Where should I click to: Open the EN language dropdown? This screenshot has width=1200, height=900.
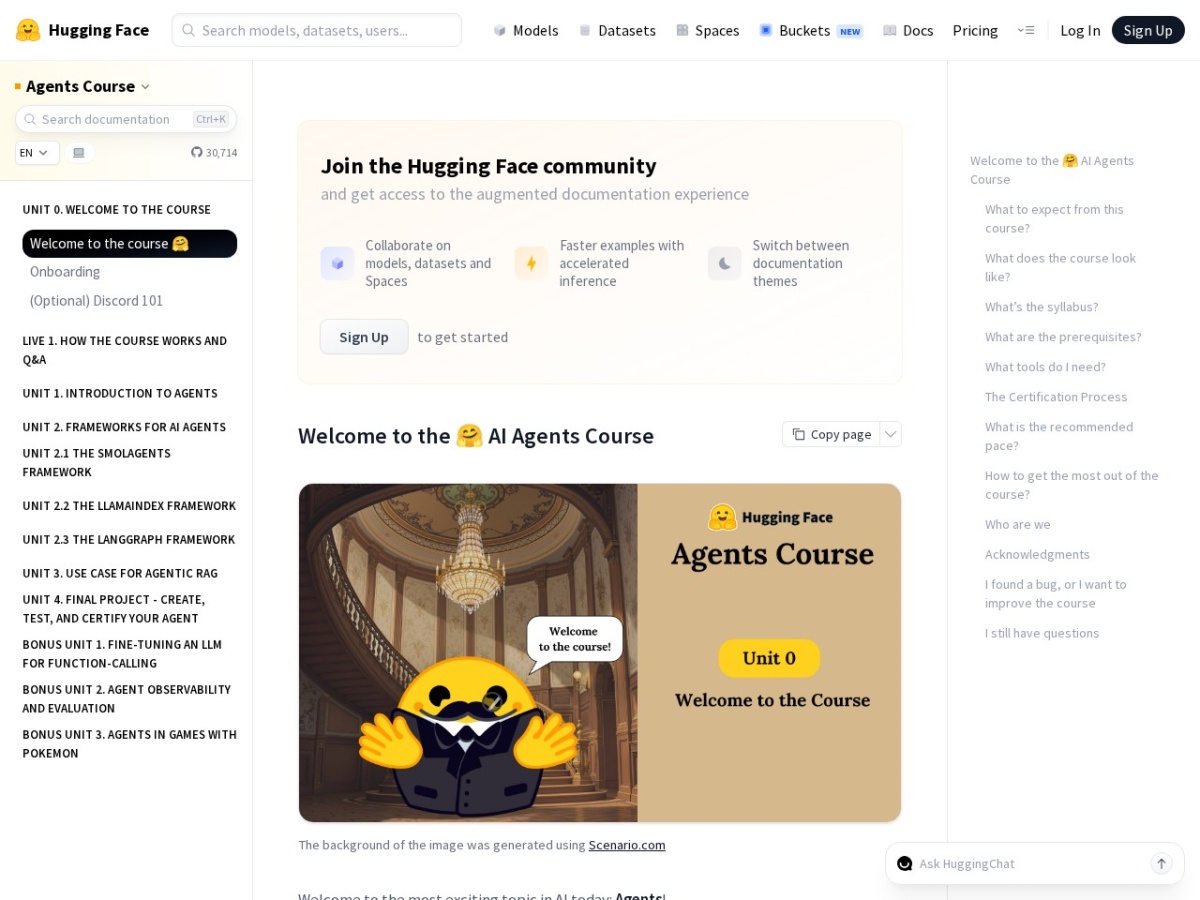(x=36, y=153)
